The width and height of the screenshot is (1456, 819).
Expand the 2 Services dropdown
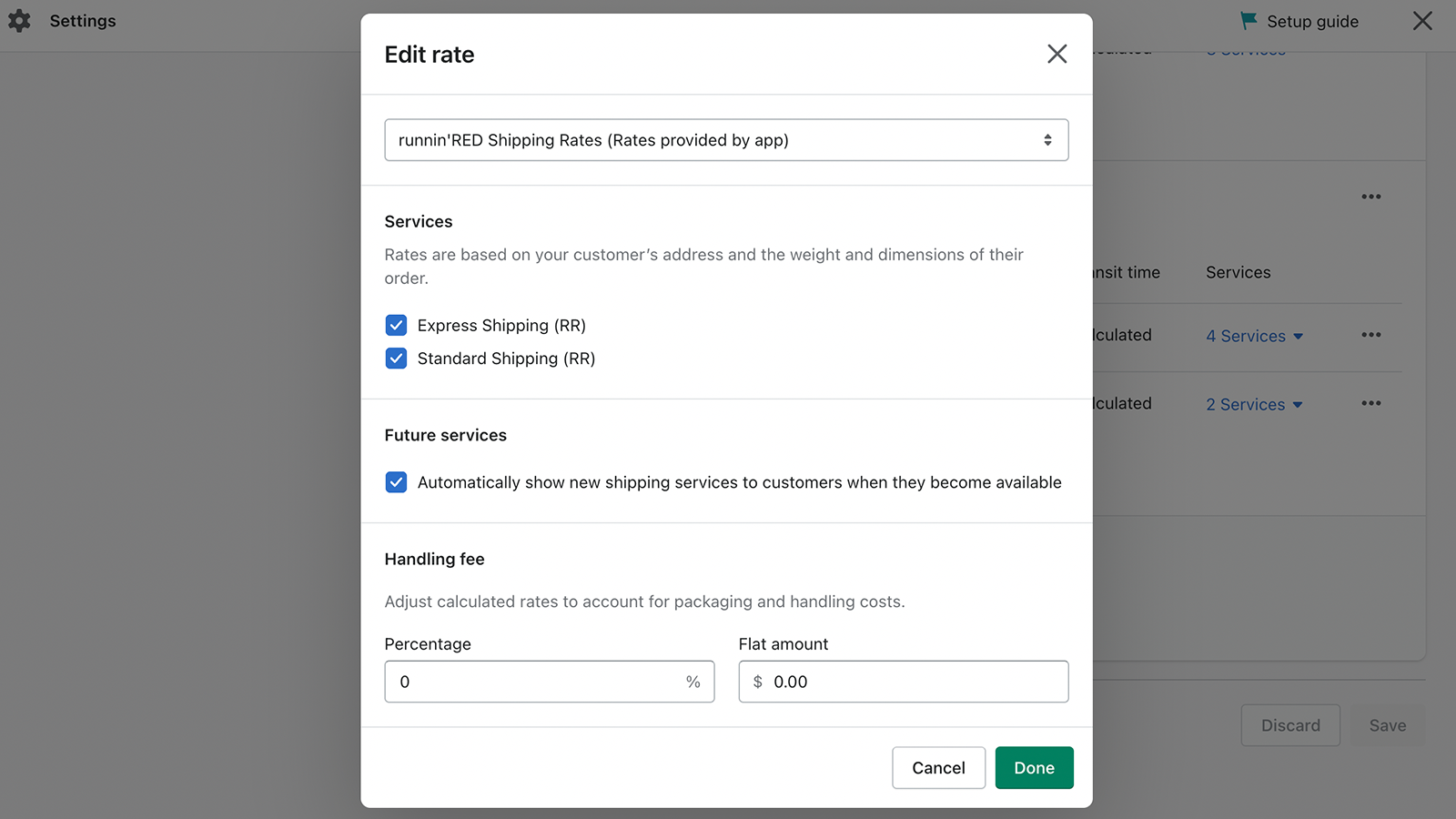(x=1254, y=404)
